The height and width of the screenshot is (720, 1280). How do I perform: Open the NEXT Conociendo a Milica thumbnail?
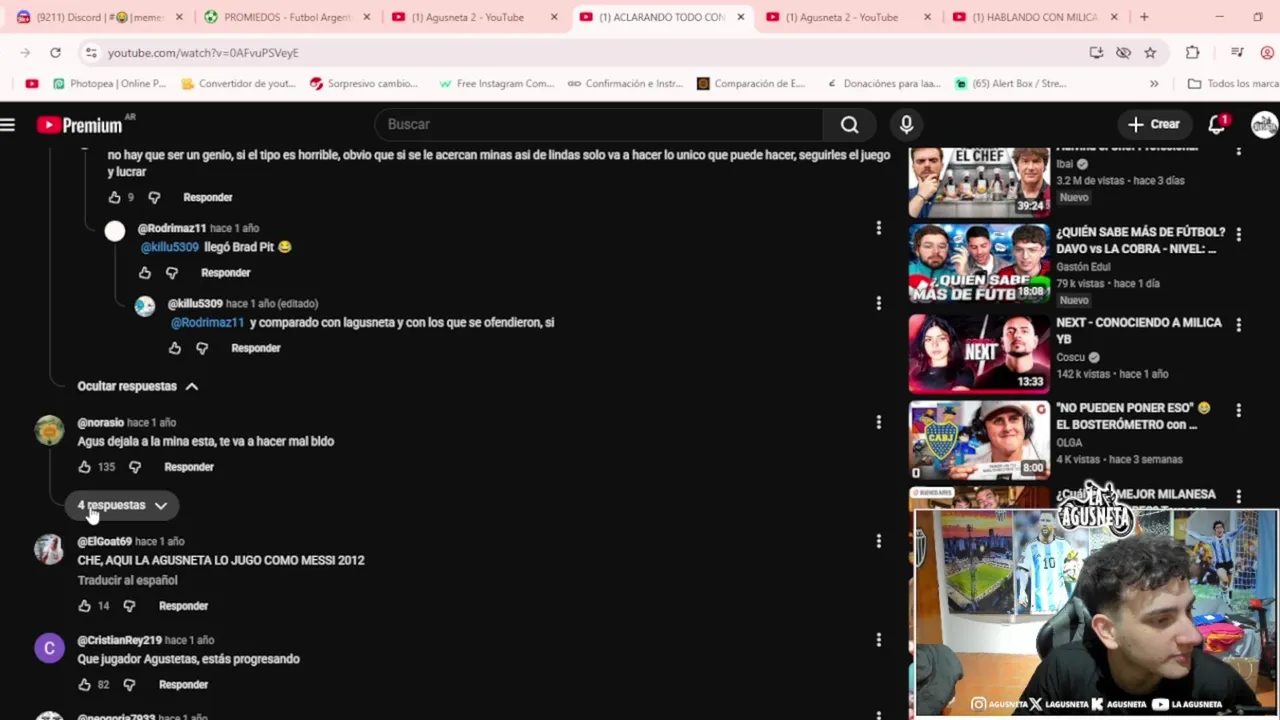click(x=979, y=353)
